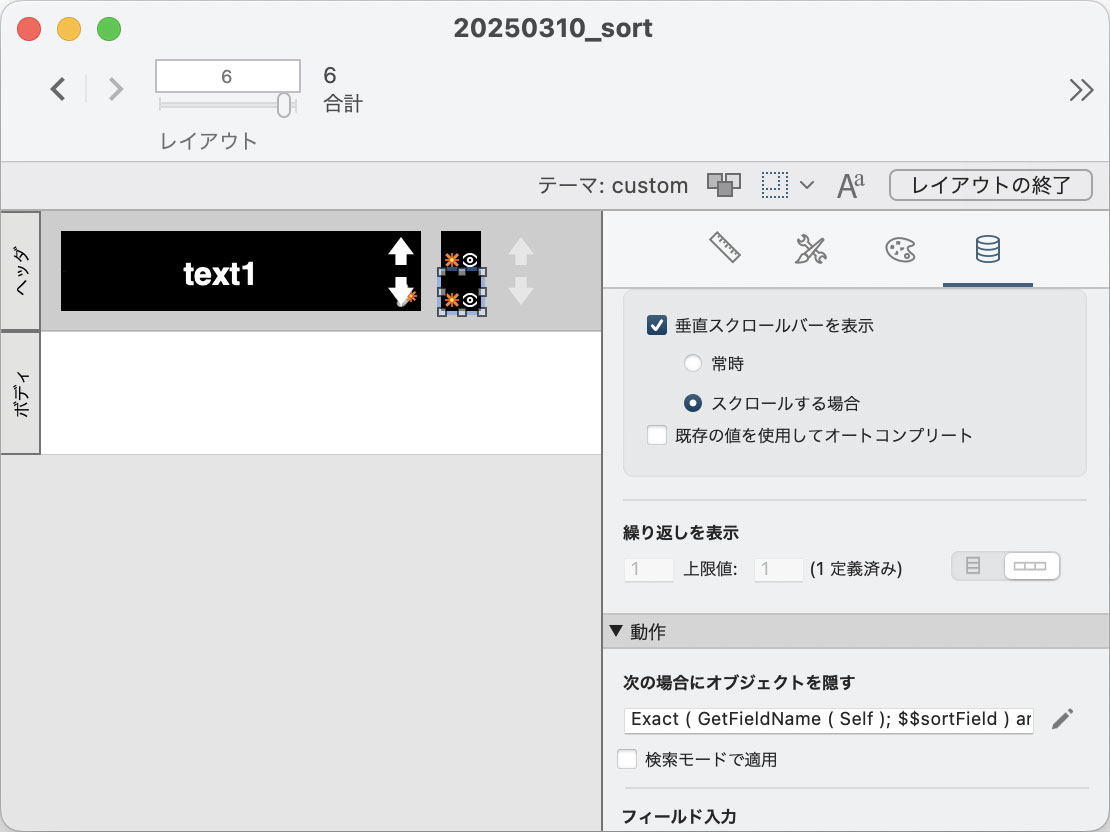
Task: Switch to Styles tools inspector tab
Action: tap(811, 249)
